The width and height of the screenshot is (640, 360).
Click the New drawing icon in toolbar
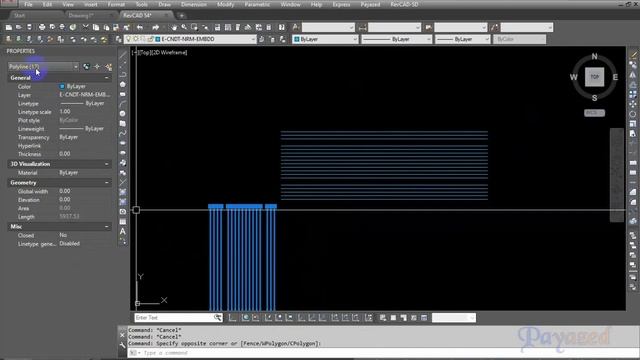pyautogui.click(x=9, y=27)
